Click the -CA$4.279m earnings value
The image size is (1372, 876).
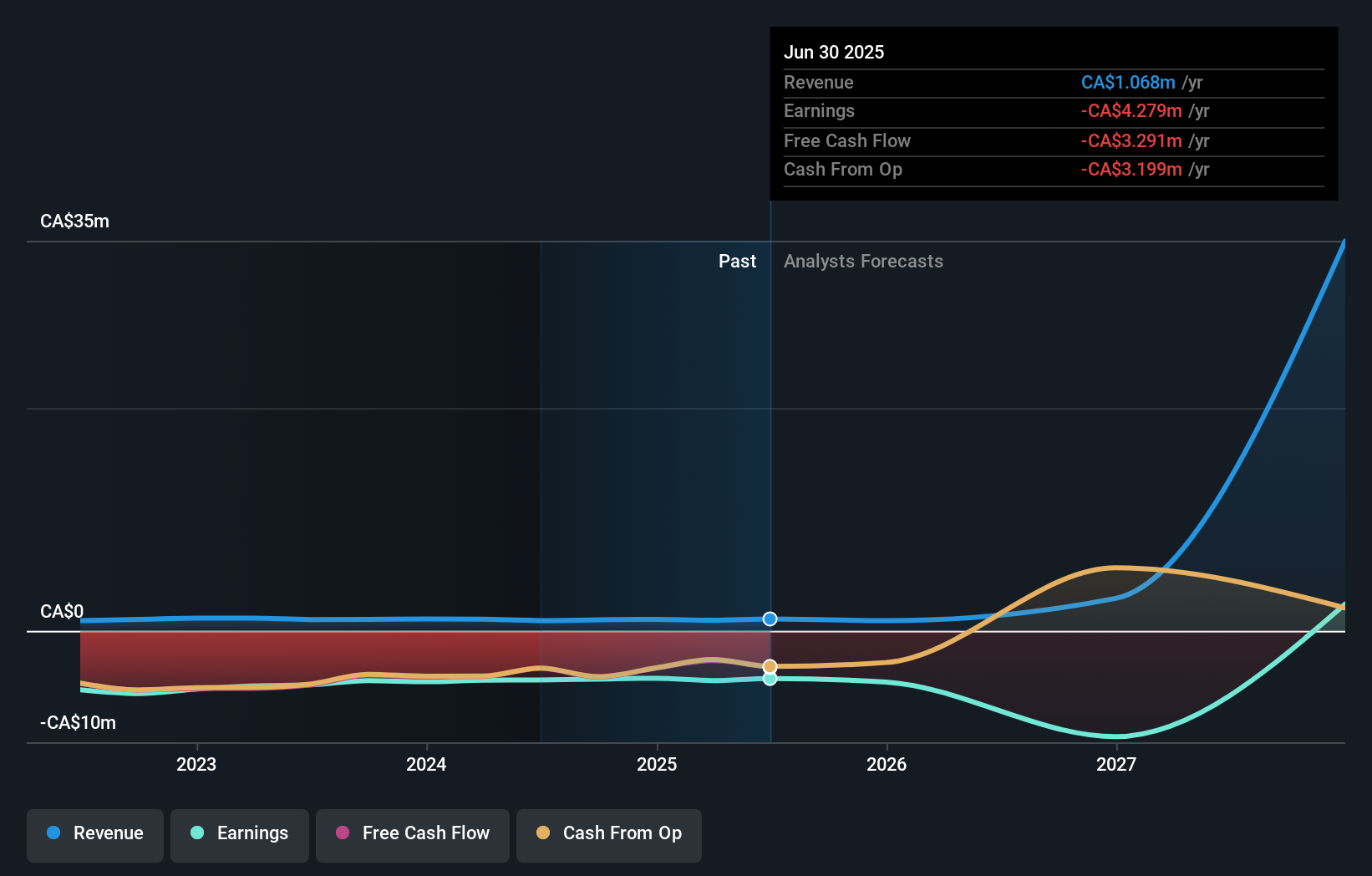(x=1131, y=110)
